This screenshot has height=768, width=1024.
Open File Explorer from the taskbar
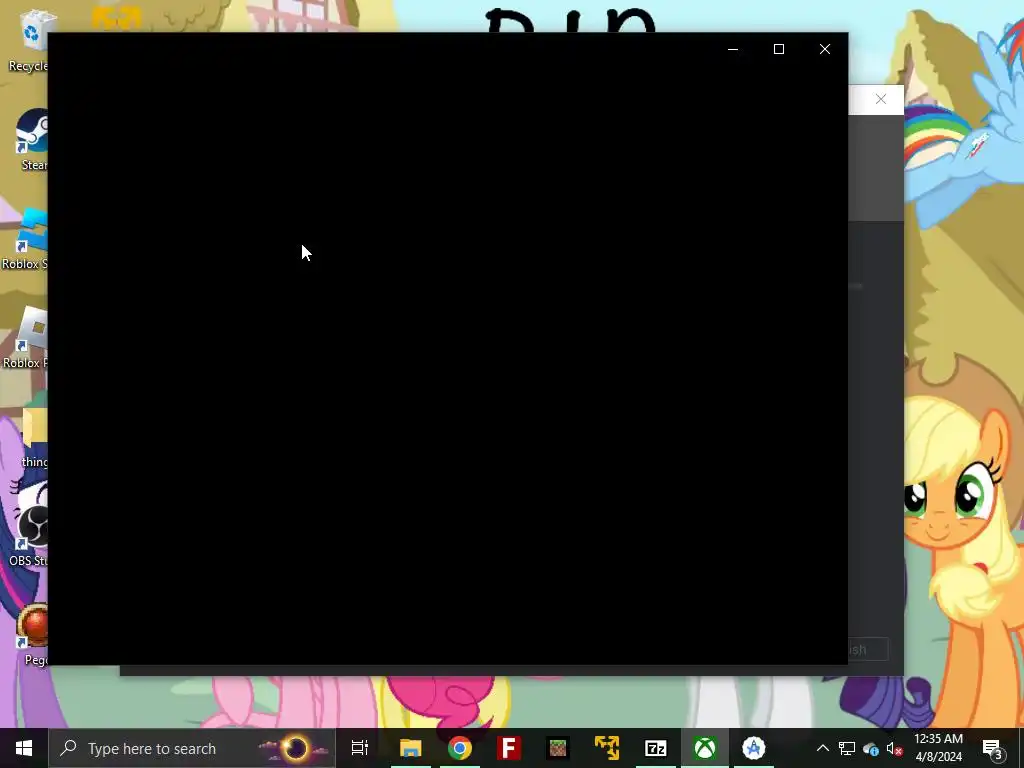coord(411,748)
